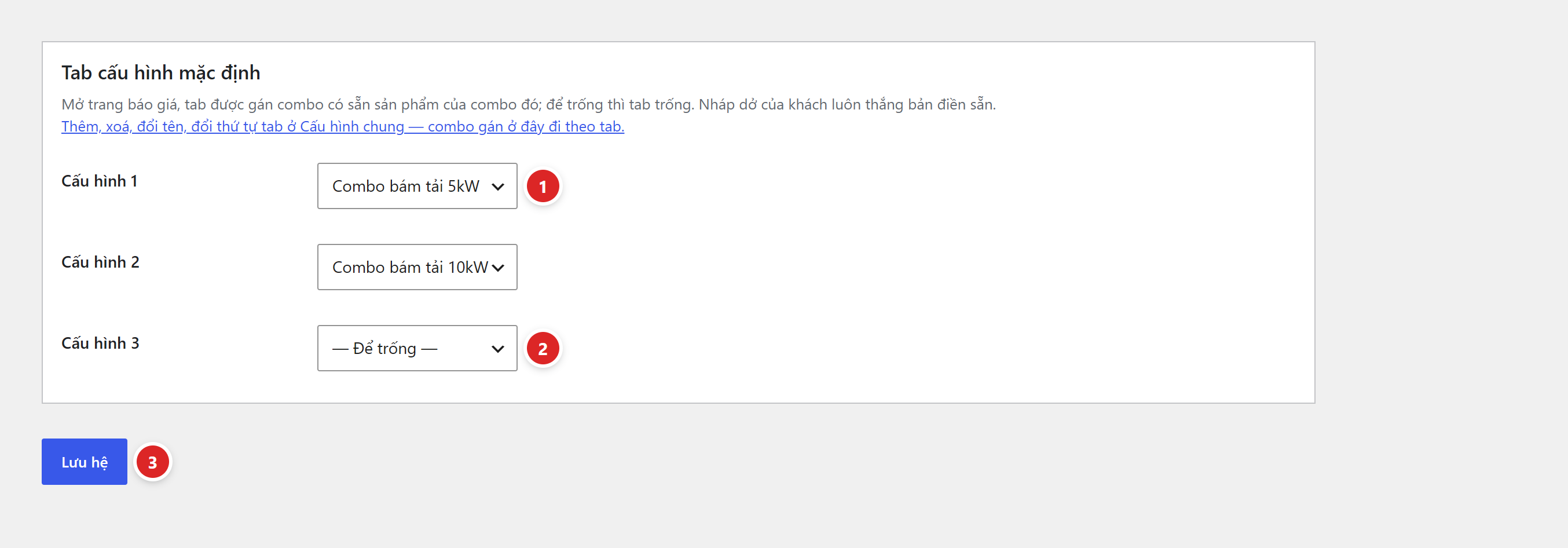This screenshot has height=548, width=1568.
Task: Open the Cấu hình 1 combo dropdown
Action: [x=417, y=186]
